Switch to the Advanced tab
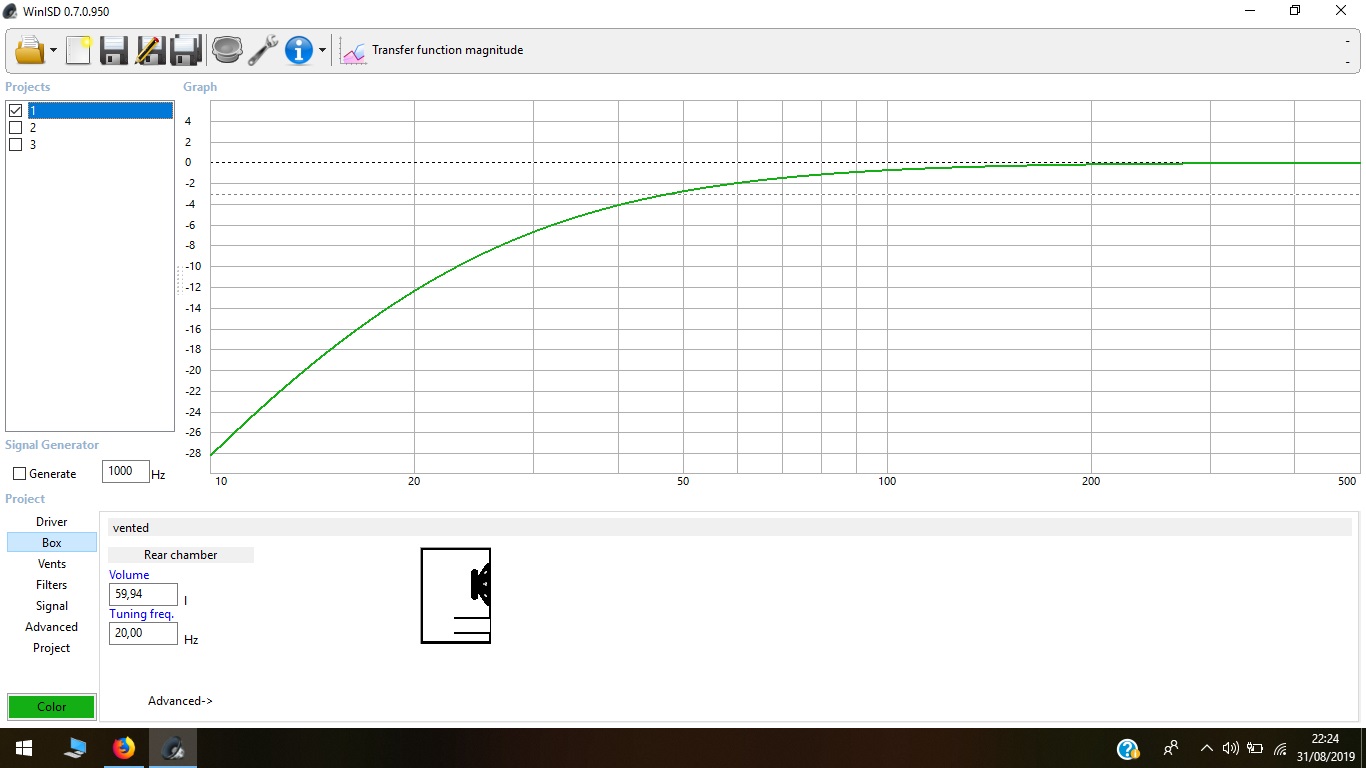The height and width of the screenshot is (768, 1366). click(52, 627)
